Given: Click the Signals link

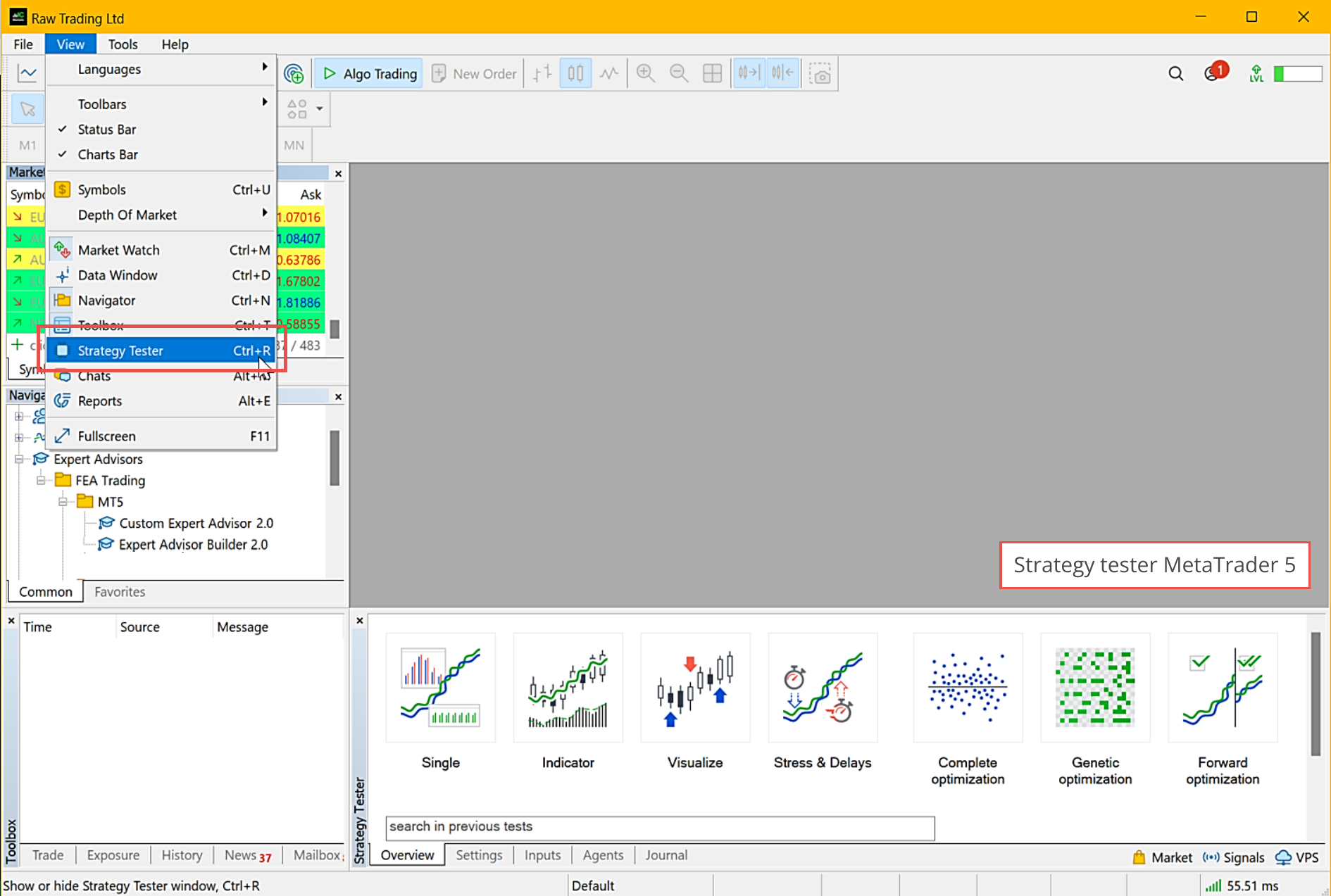Looking at the screenshot, I should pyautogui.click(x=1234, y=857).
